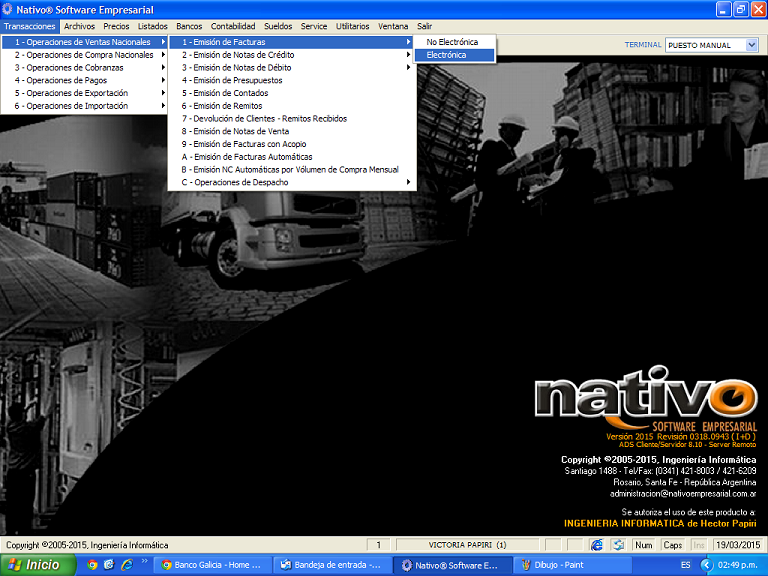Click the Internet Explorer quick launch icon
Screen dimensions: 768x576
tap(126, 565)
